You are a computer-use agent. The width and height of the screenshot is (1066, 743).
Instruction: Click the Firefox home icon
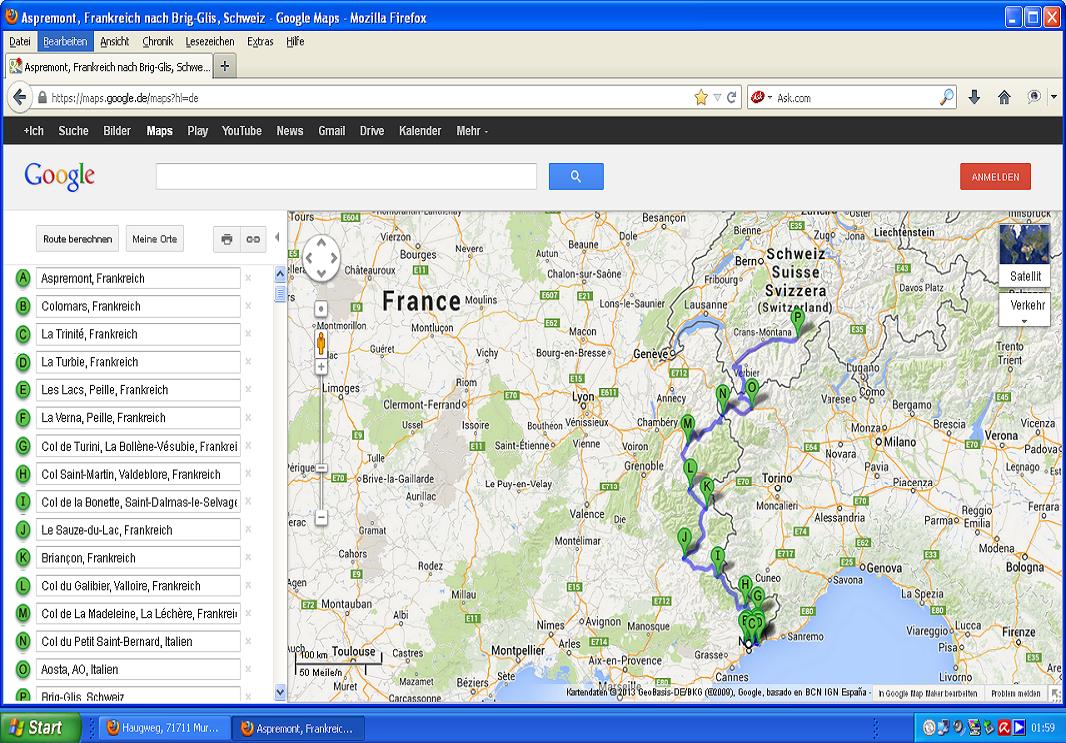pyautogui.click(x=1004, y=98)
